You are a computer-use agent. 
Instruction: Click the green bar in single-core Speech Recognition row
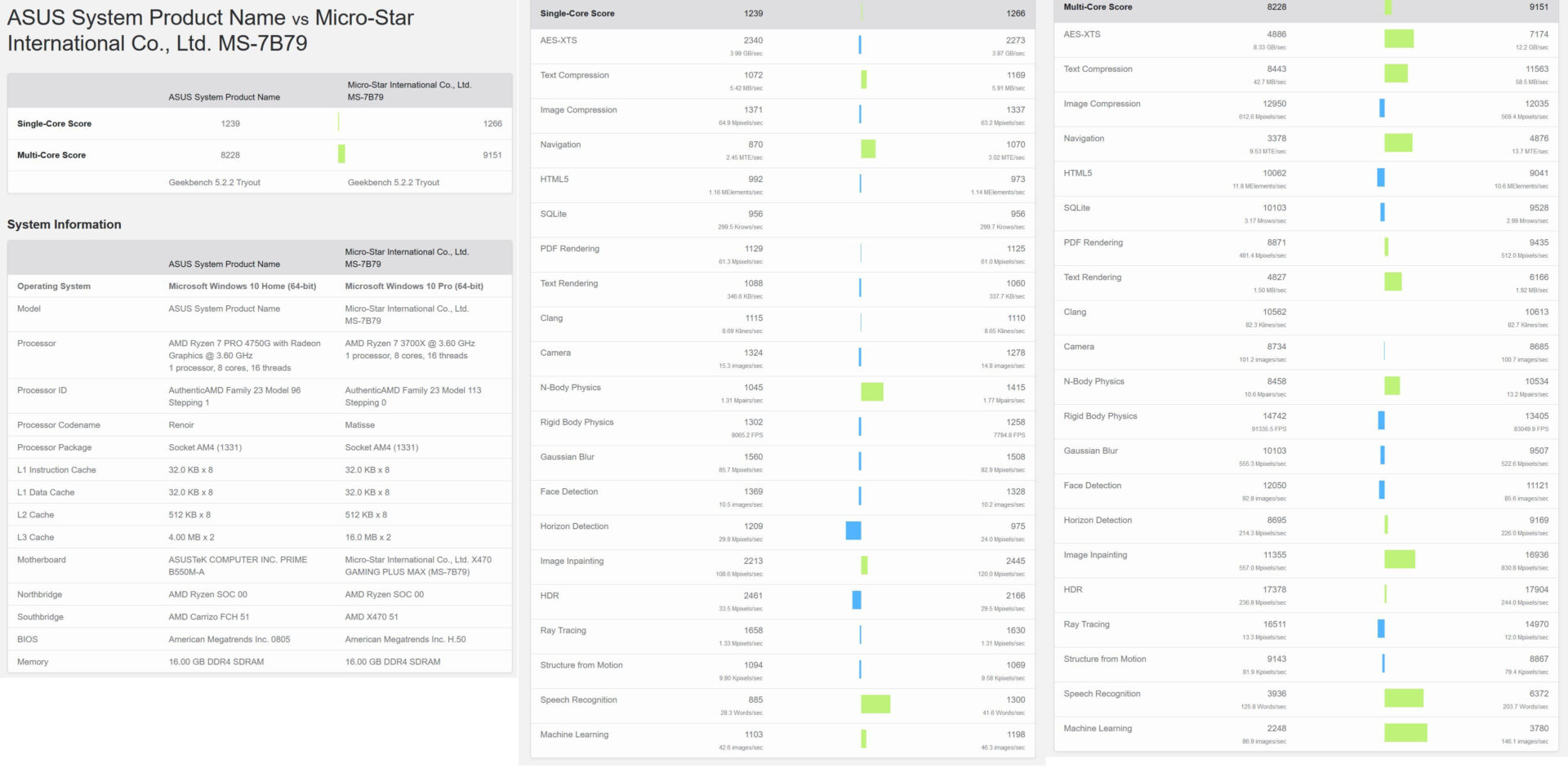click(x=875, y=704)
